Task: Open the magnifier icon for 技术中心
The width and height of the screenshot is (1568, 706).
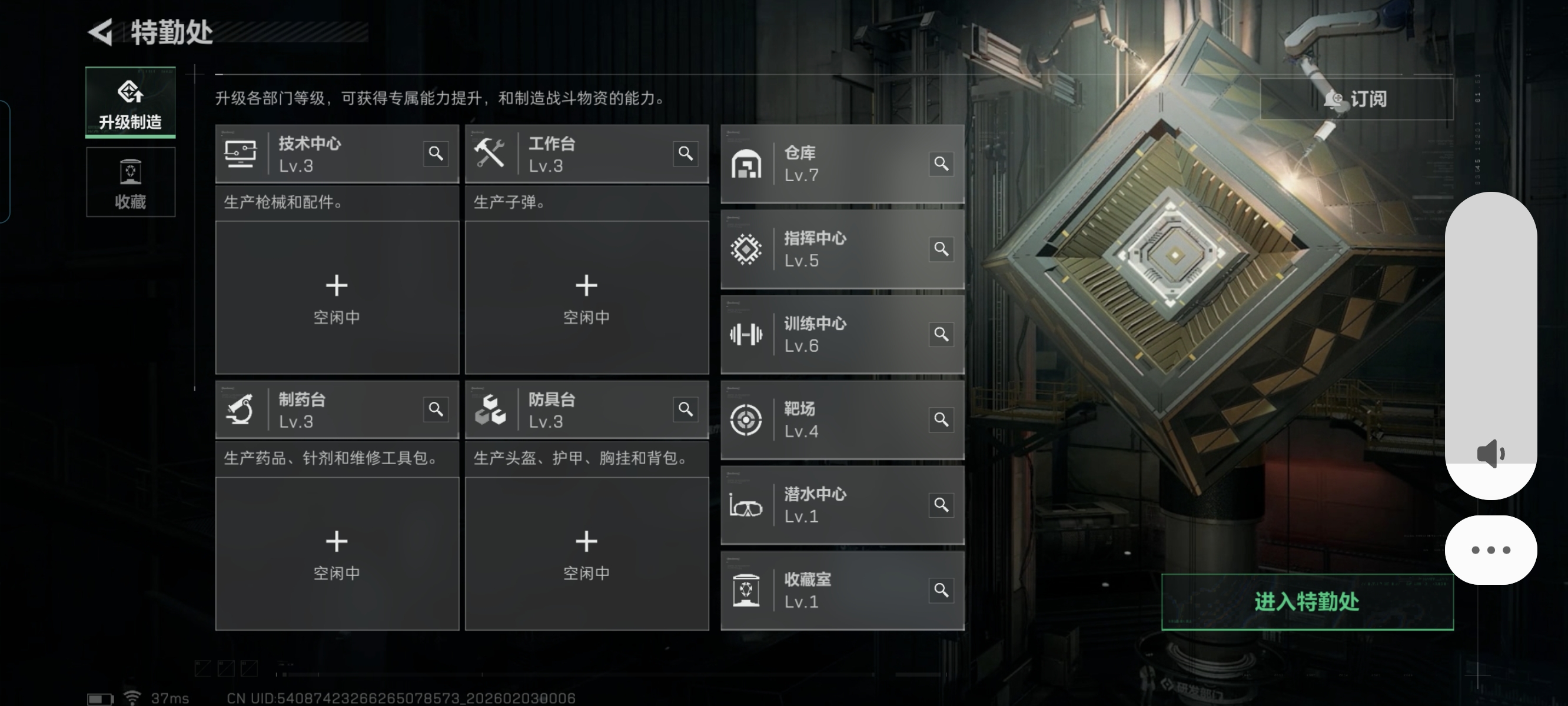Action: tap(436, 154)
